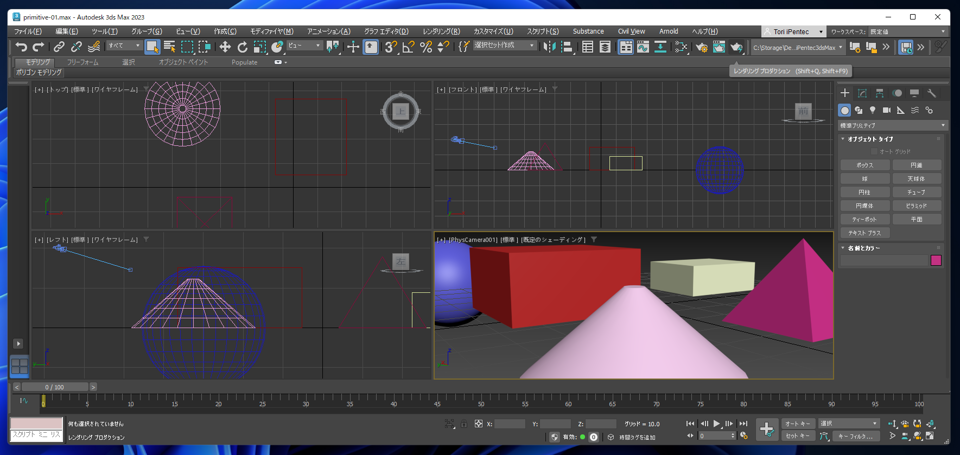The height and width of the screenshot is (455, 960).
Task: Open the Hierarchy panel tab icon
Action: (x=879, y=93)
